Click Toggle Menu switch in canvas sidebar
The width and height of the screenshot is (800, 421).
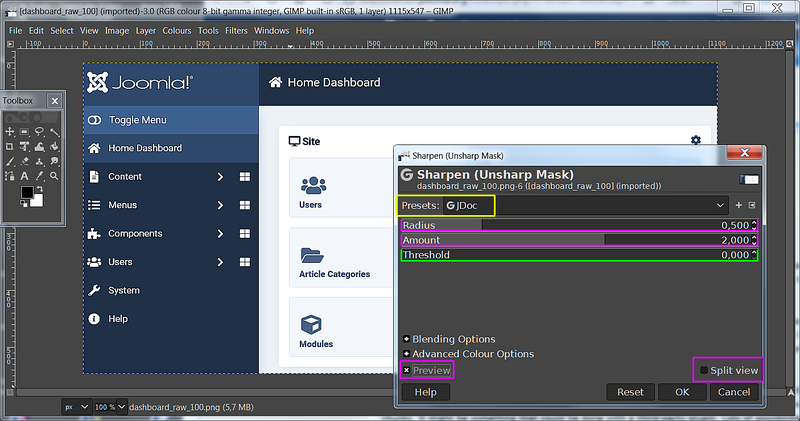[94, 120]
